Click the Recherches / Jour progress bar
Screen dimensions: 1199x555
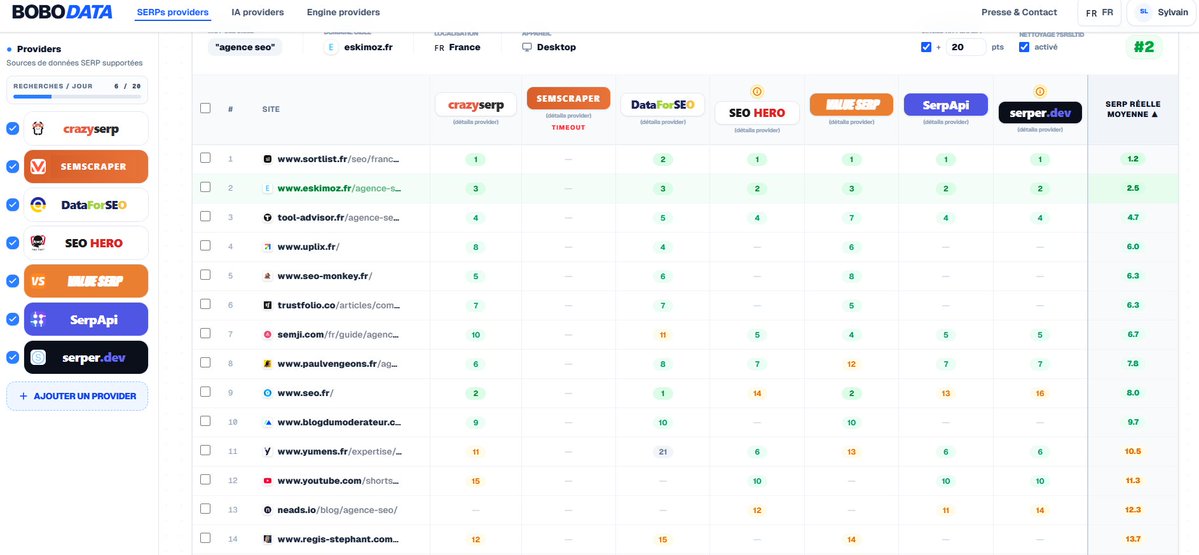point(77,97)
